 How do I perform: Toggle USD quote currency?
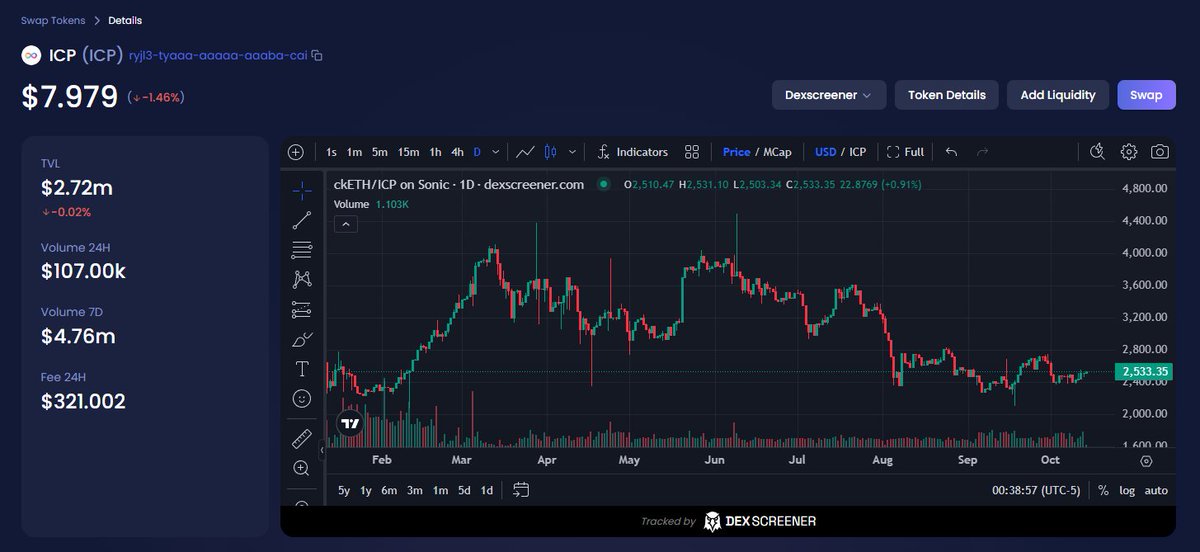[x=825, y=152]
